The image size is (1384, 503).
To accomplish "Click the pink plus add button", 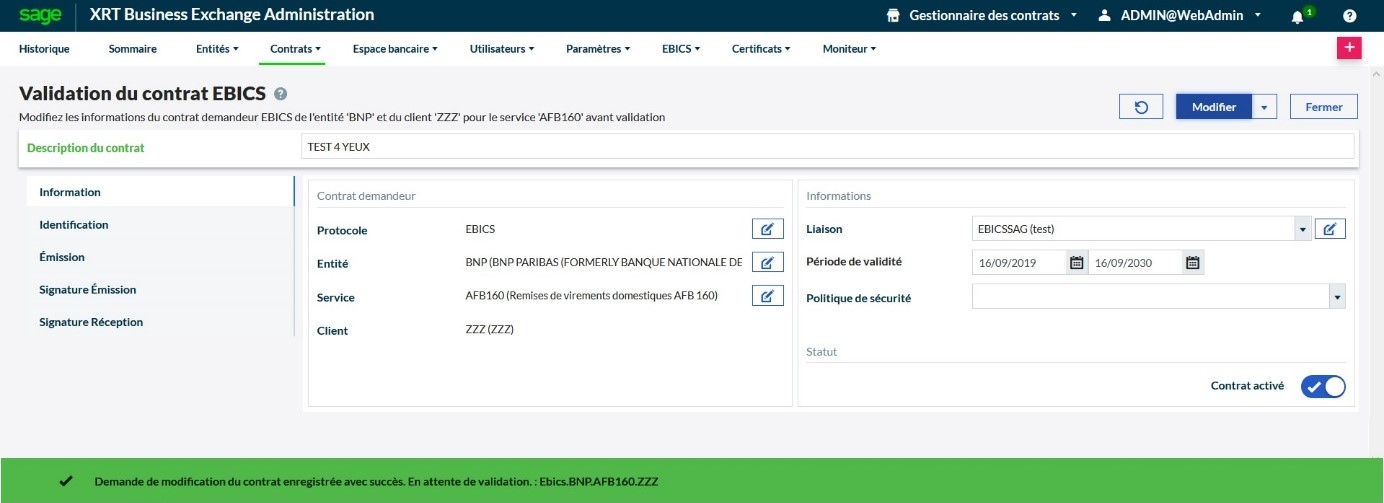I will [1349, 48].
